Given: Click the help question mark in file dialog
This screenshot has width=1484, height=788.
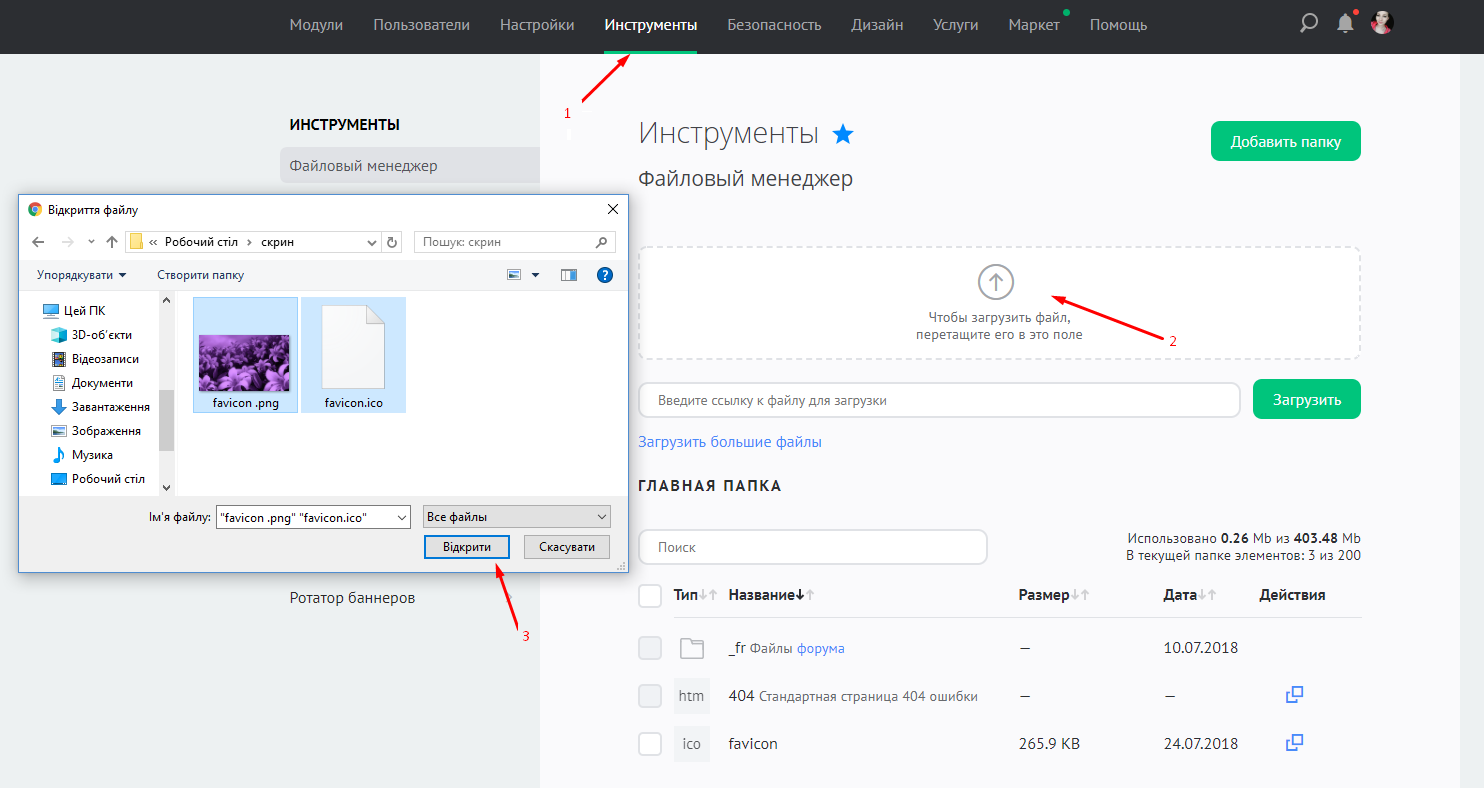Looking at the screenshot, I should 604,275.
